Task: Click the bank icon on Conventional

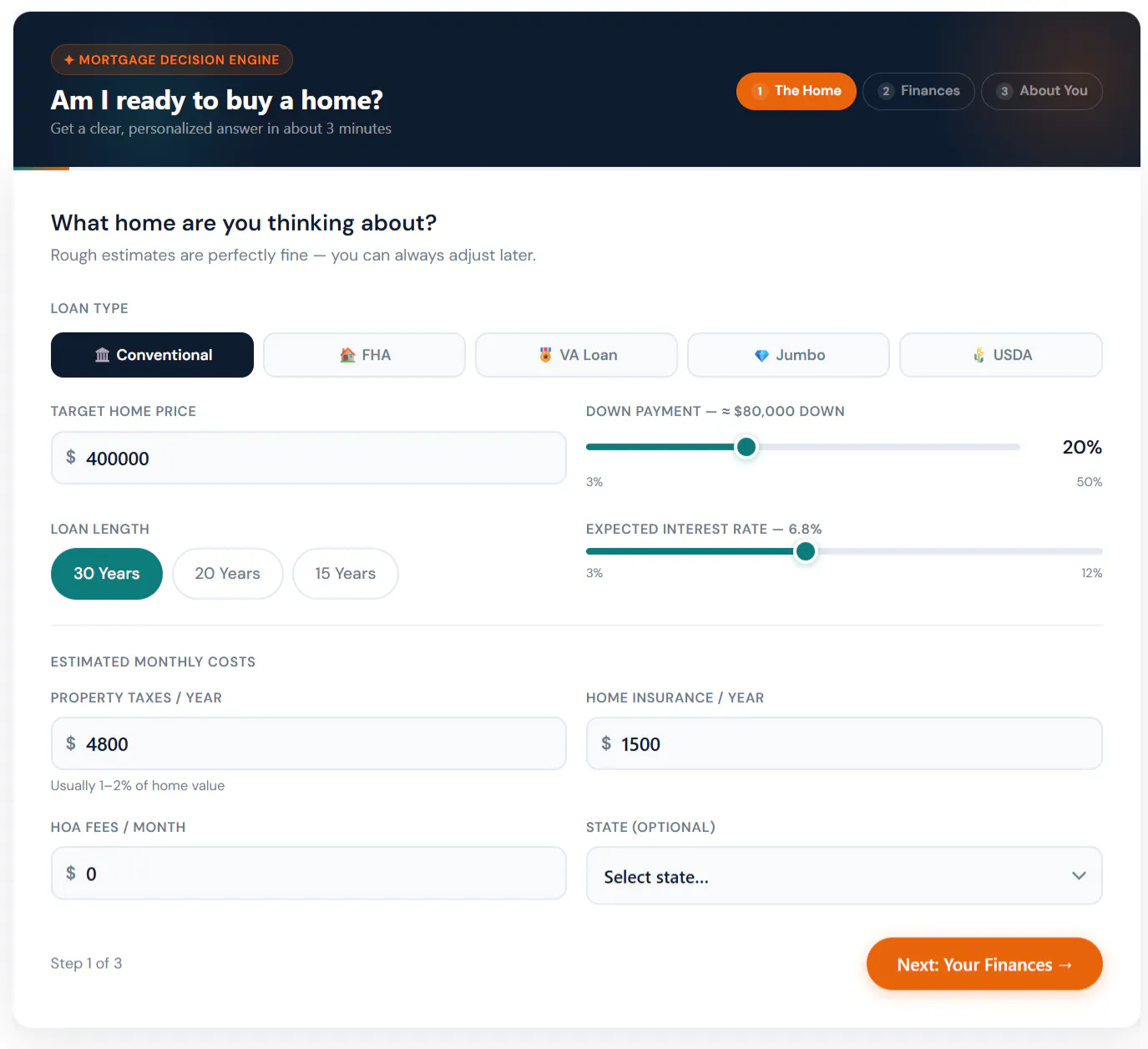Action: [x=102, y=355]
